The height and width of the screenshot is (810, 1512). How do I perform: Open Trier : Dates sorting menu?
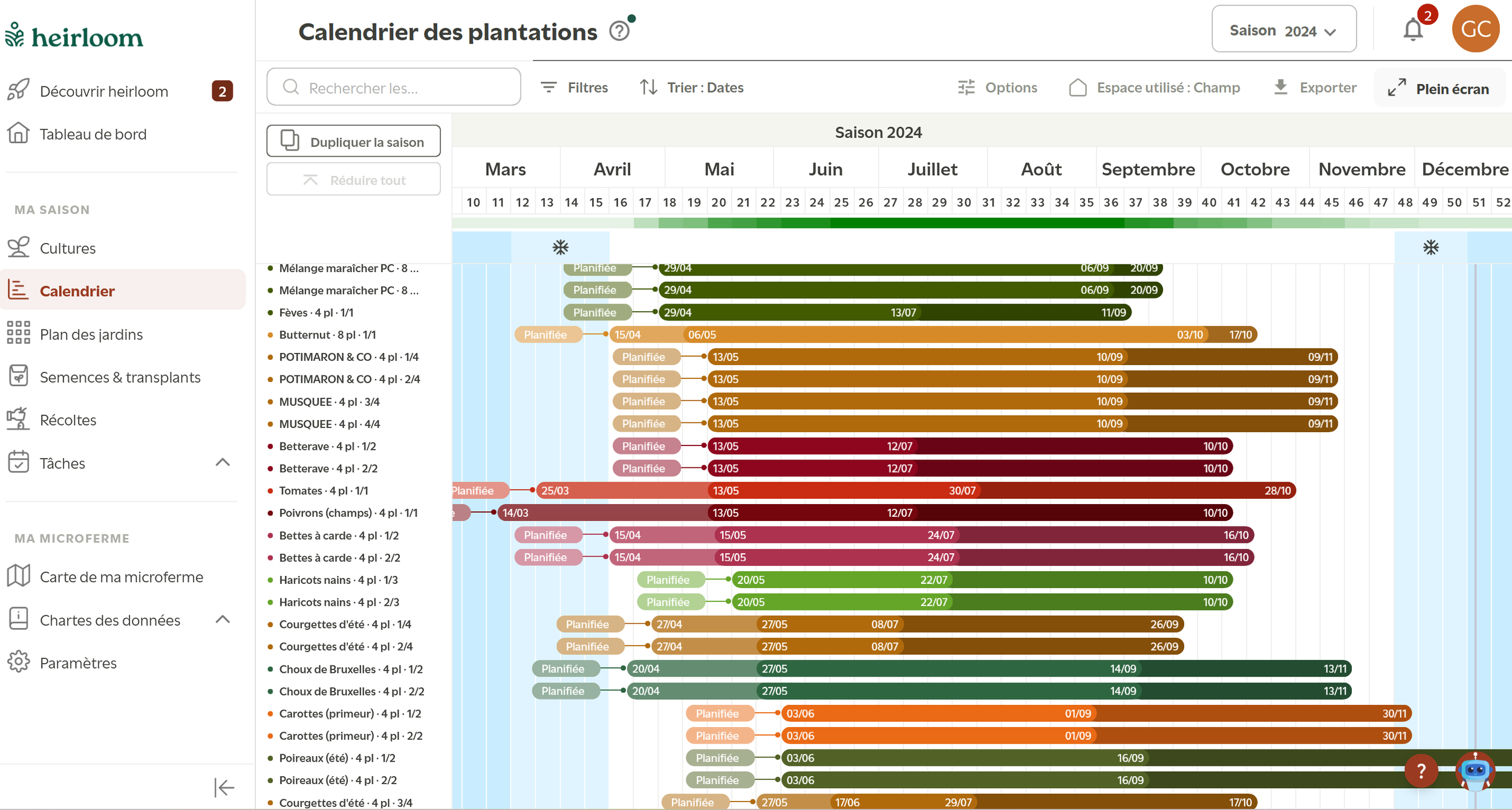click(692, 88)
